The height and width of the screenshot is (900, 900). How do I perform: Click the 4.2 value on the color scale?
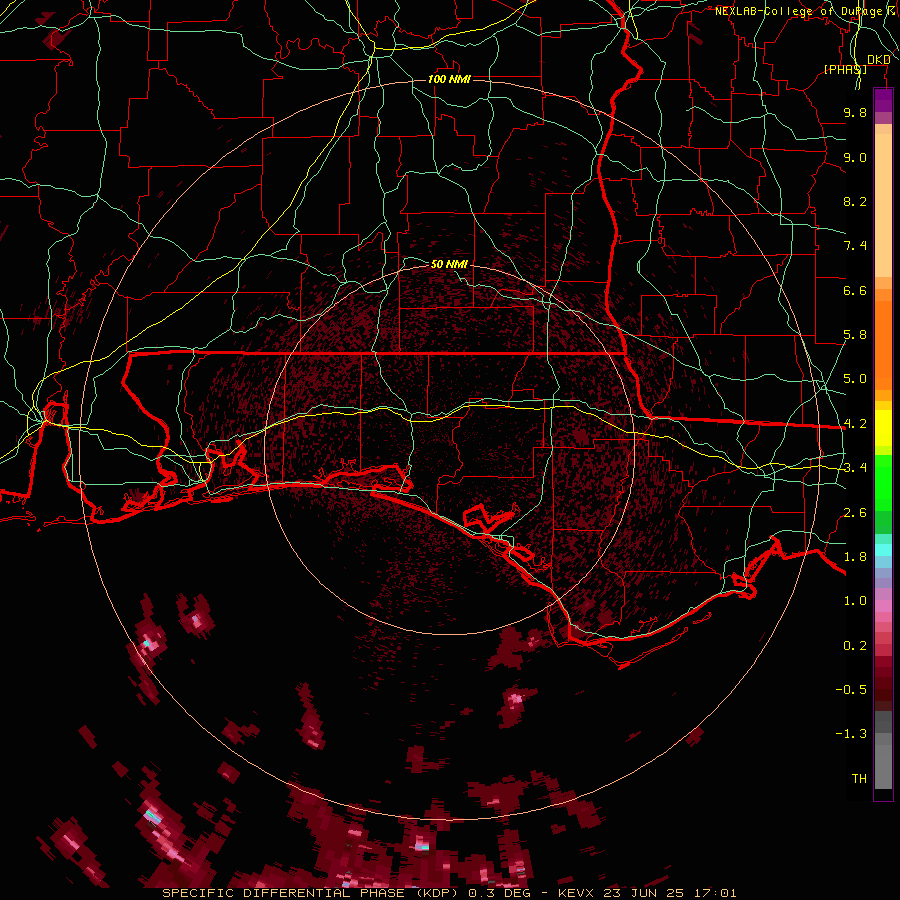coord(855,424)
